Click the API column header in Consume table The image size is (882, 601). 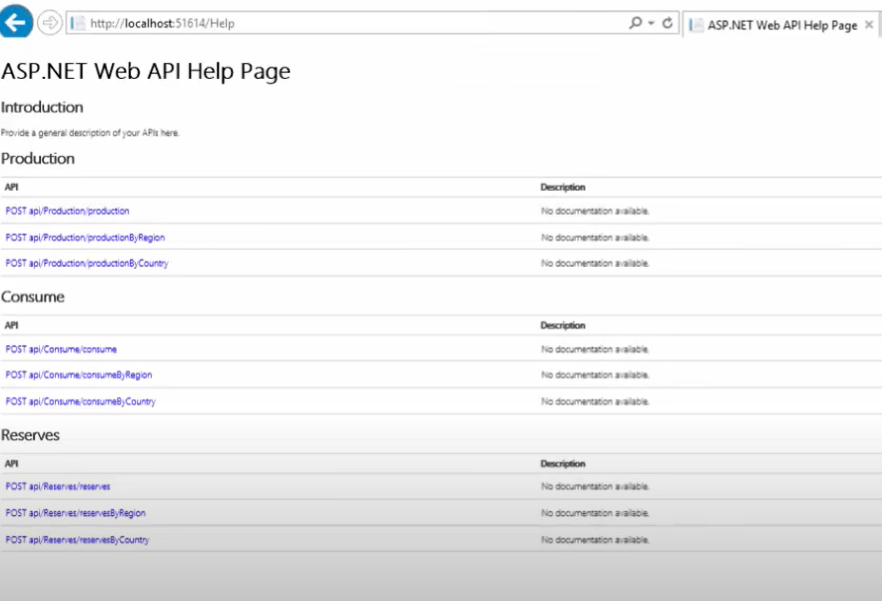(11, 325)
